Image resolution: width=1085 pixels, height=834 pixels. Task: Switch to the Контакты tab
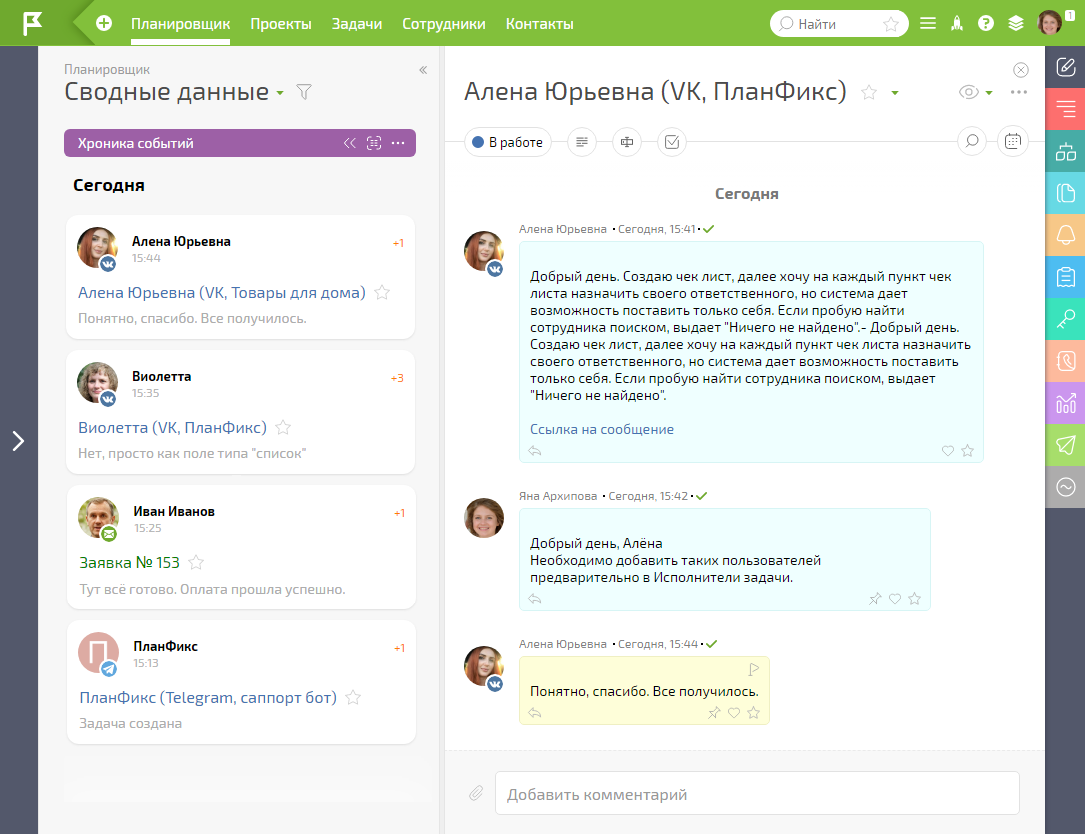(x=540, y=24)
